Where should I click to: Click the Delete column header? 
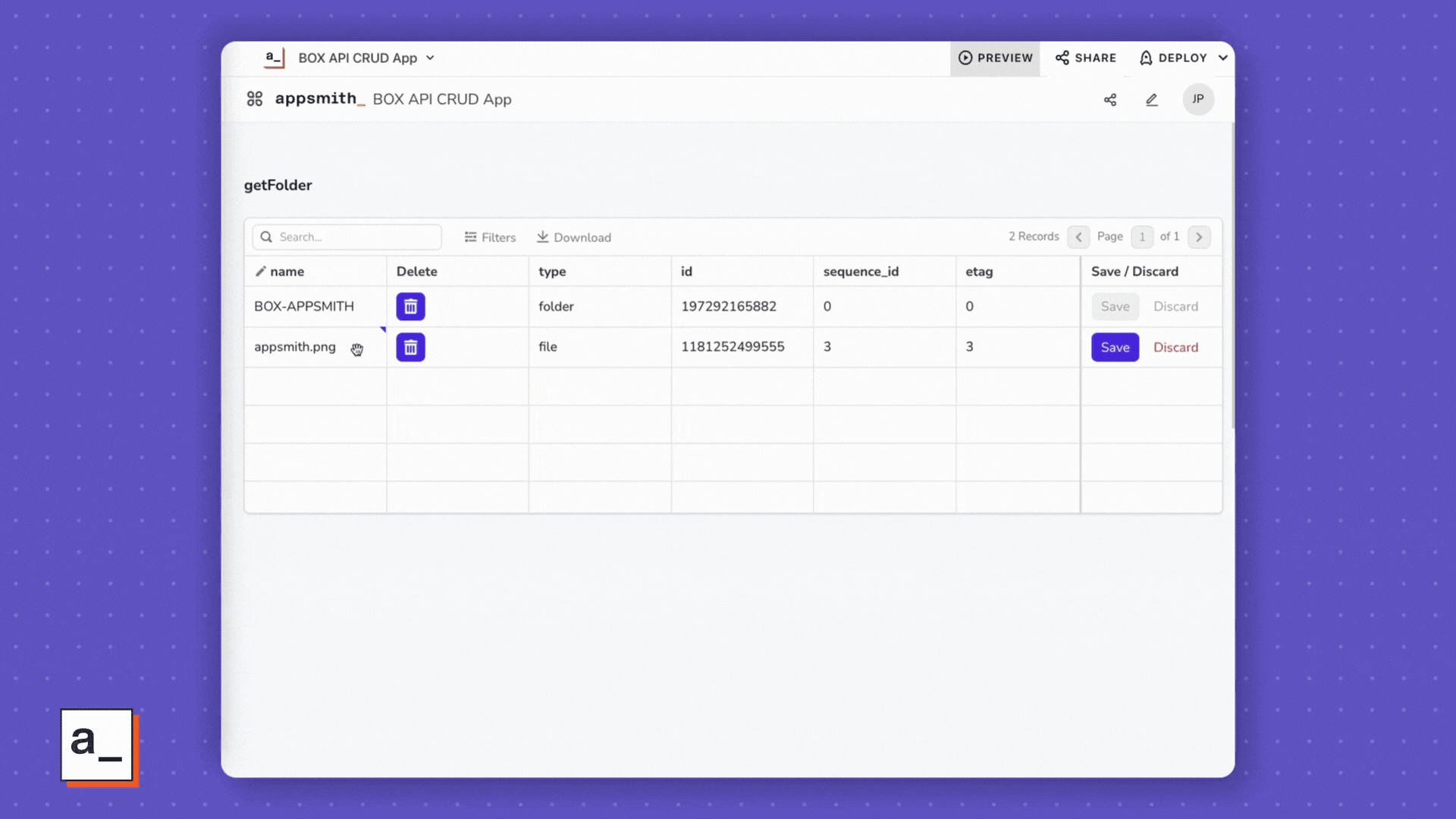[457, 271]
